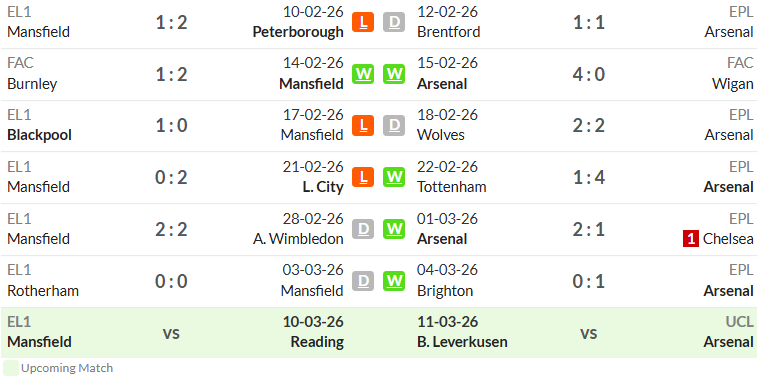Image resolution: width=757 pixels, height=387 pixels.
Task: Click the W badge for Burnley vs Mansfield
Action: (363, 74)
